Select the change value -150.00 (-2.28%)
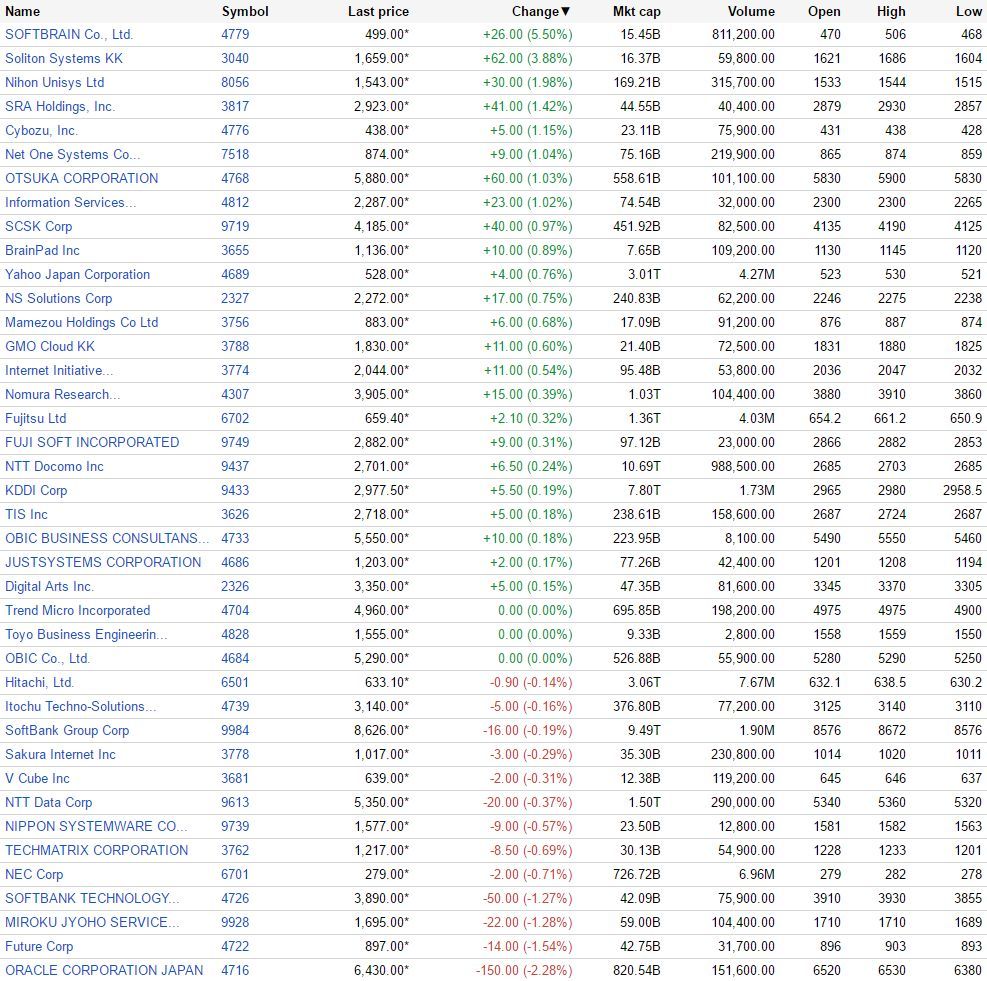 pyautogui.click(x=524, y=970)
